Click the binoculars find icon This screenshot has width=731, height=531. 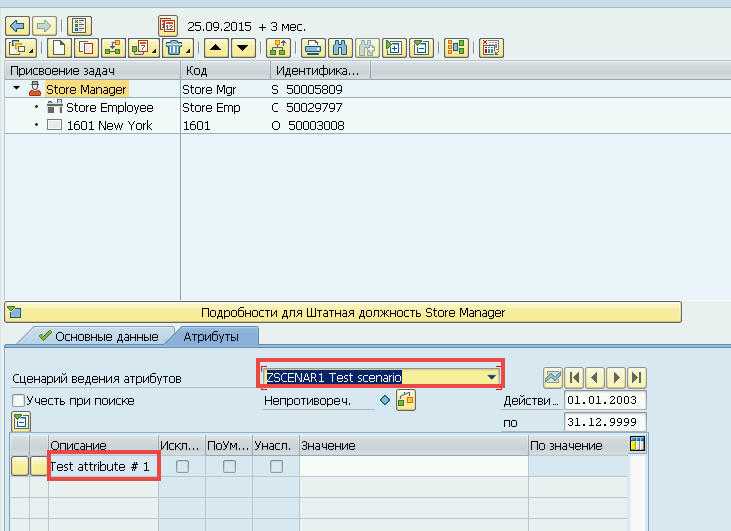point(339,47)
